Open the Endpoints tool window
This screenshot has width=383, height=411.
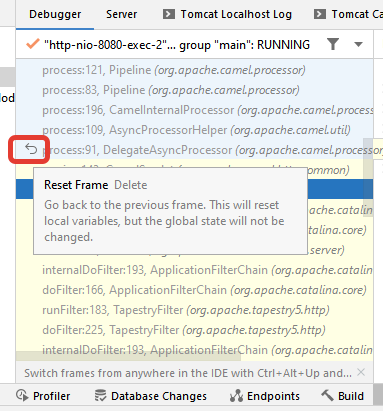(265, 396)
